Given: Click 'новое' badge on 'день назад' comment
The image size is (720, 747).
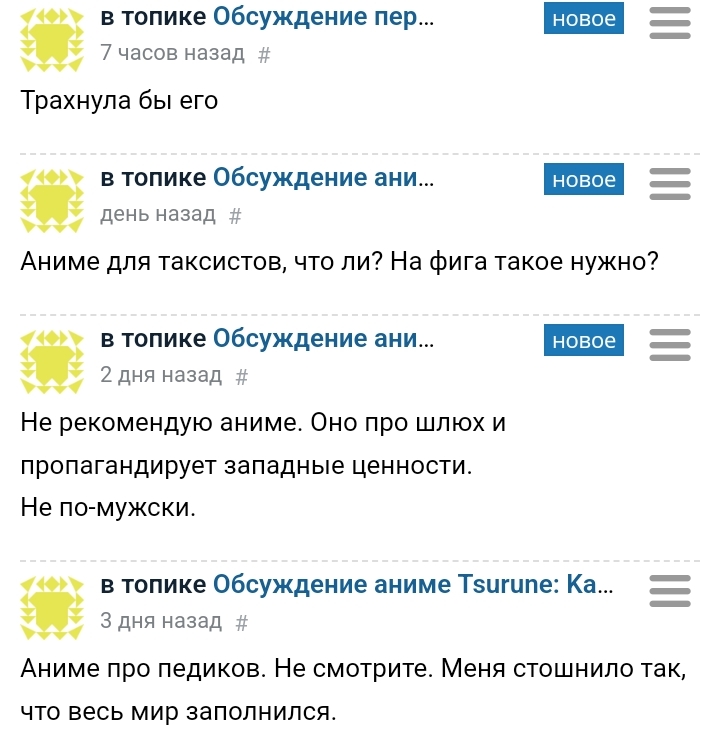Looking at the screenshot, I should (x=584, y=180).
